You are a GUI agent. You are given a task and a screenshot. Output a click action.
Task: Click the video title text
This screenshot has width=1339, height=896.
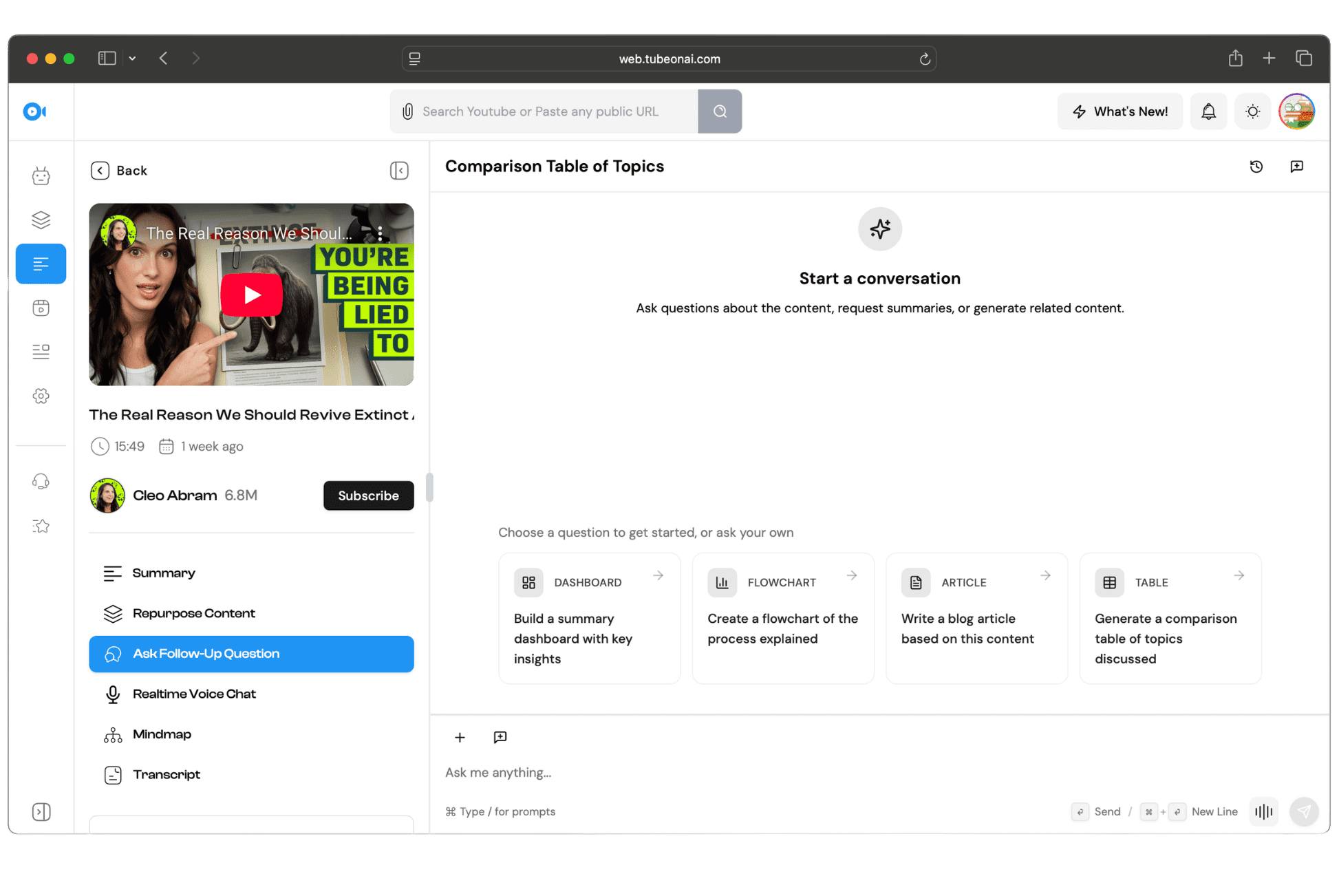[x=251, y=415]
